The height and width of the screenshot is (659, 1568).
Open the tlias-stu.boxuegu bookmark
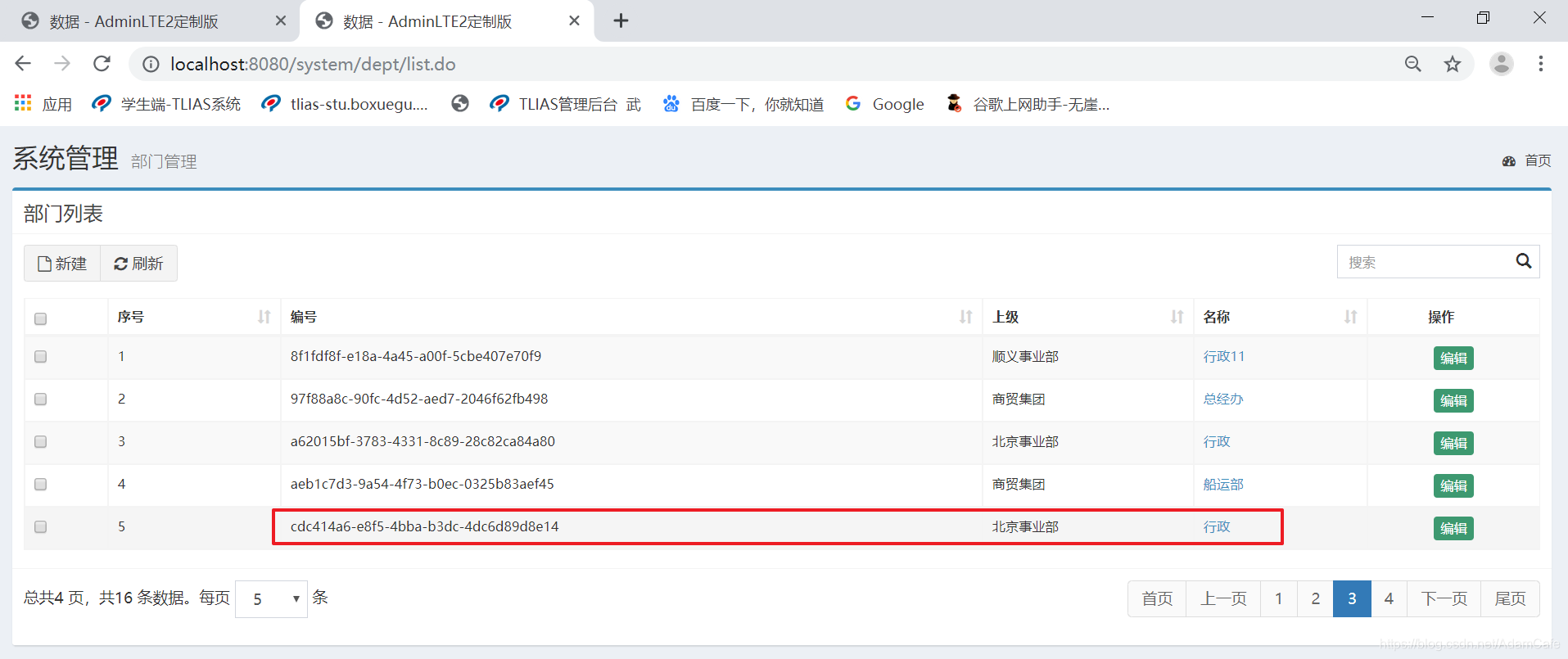(x=345, y=104)
